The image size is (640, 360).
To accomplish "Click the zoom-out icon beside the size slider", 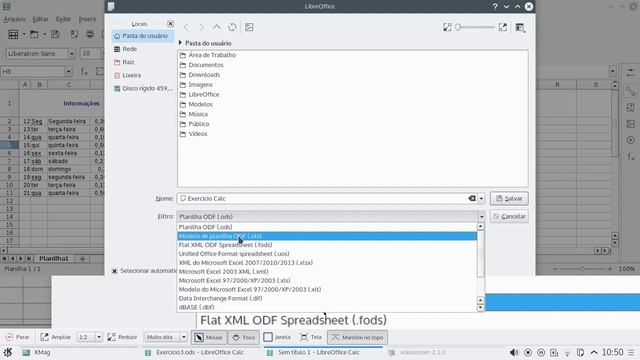I will click(447, 27).
